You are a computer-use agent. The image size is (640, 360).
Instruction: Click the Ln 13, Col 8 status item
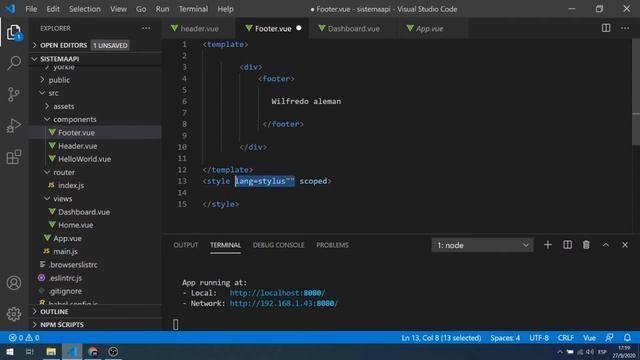tap(441, 338)
